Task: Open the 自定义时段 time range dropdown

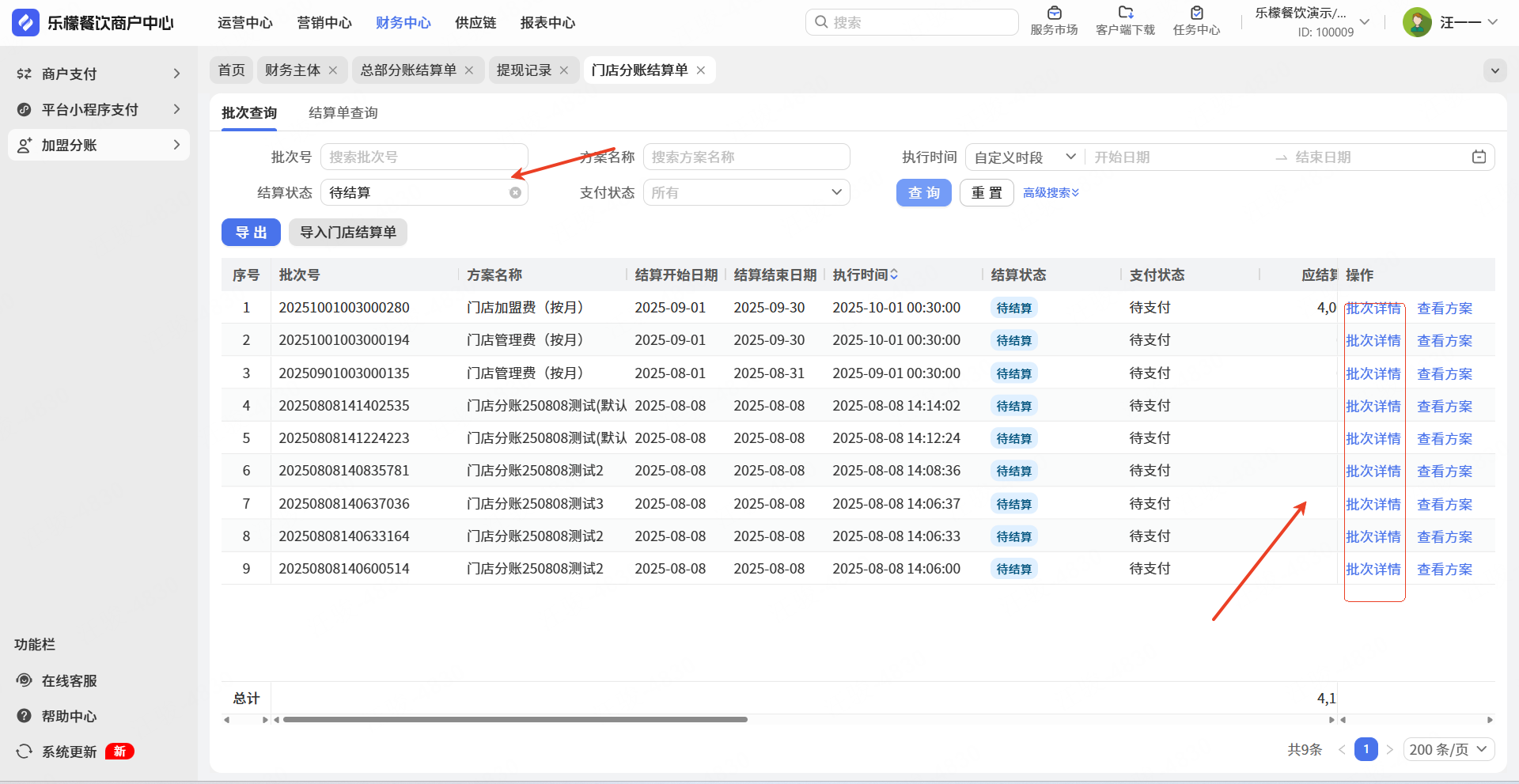Action: [1024, 157]
